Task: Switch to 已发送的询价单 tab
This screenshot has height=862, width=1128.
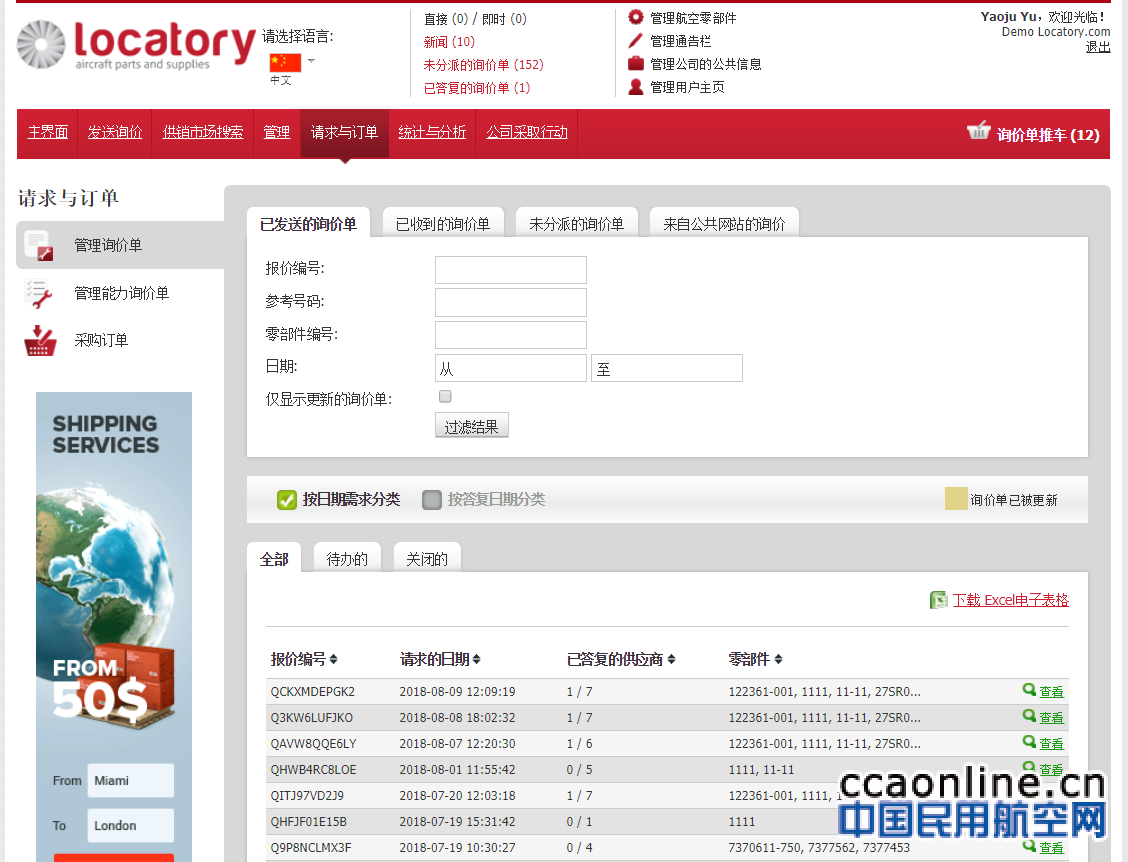Action: coord(308,224)
